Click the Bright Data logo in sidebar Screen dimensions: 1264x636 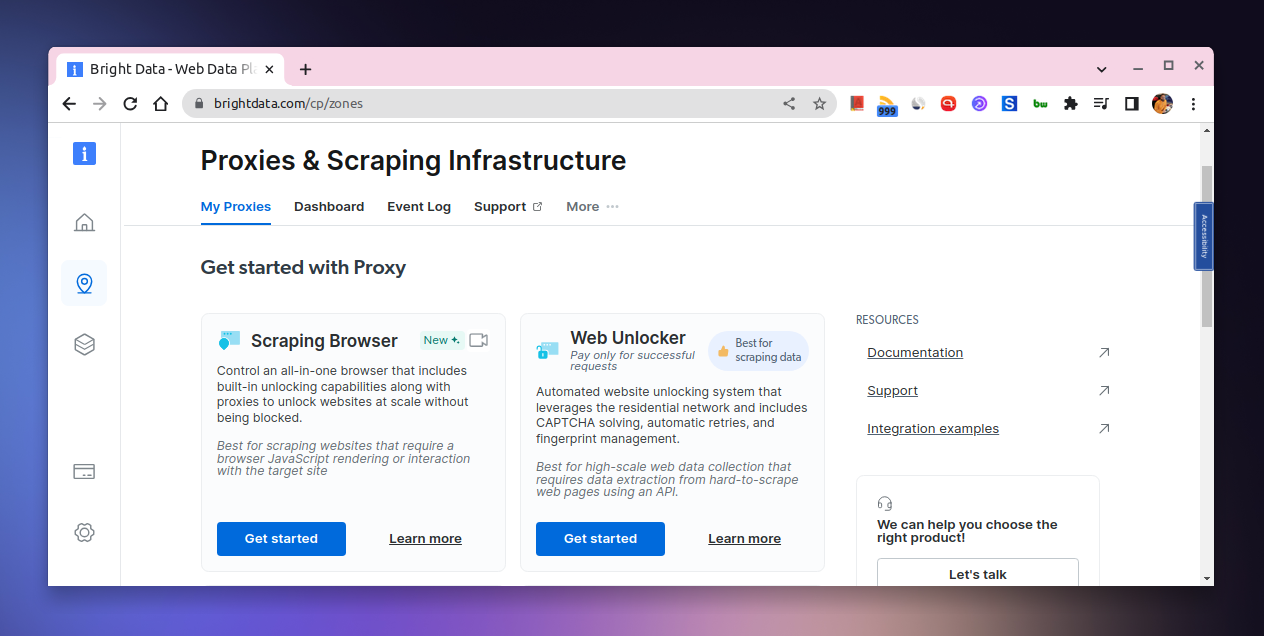click(84, 153)
